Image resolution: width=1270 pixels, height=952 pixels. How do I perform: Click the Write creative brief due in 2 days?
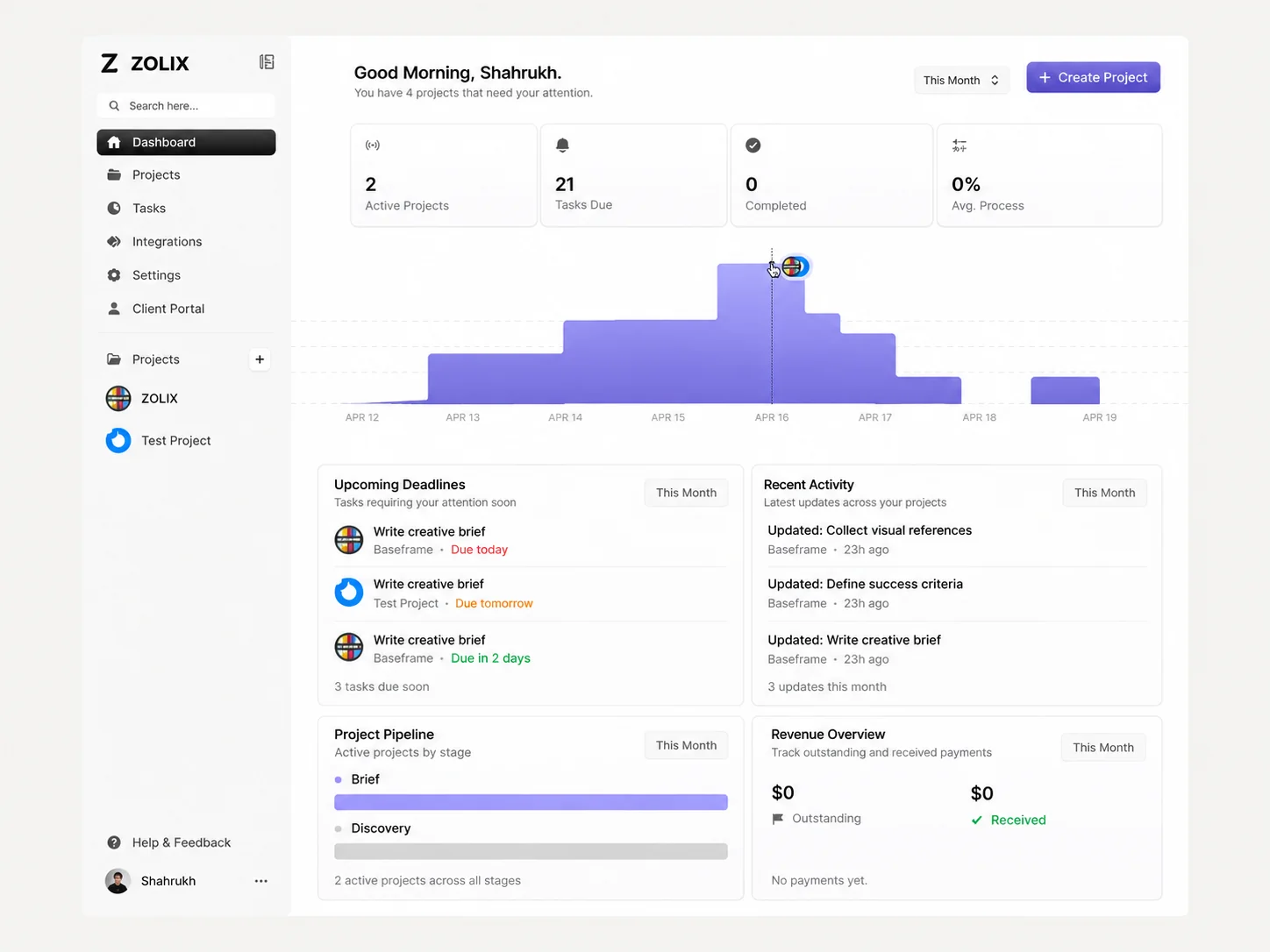[531, 649]
